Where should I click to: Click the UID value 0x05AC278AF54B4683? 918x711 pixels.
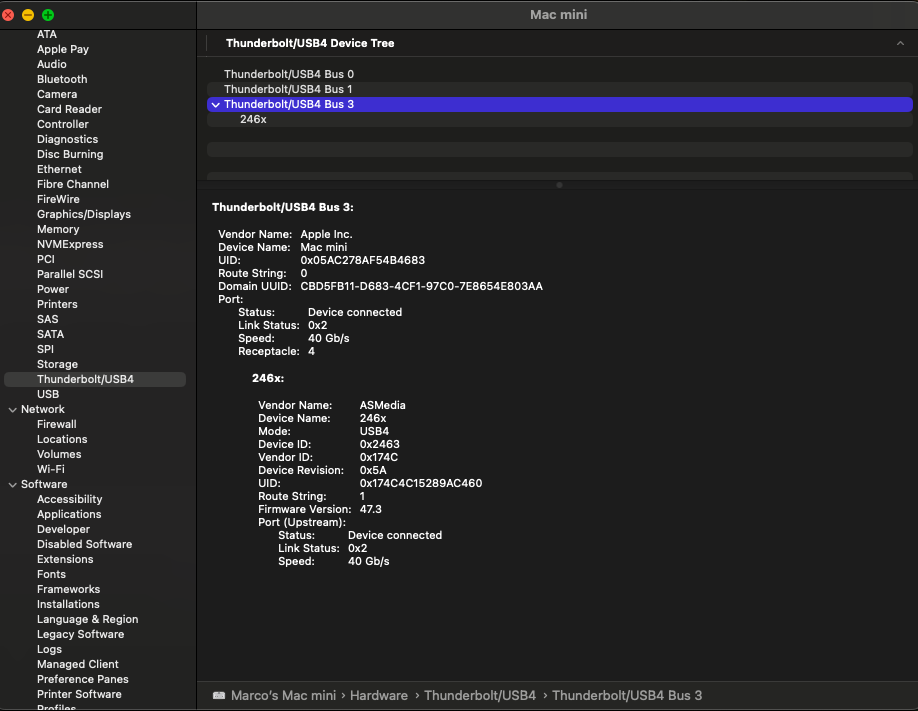click(362, 260)
